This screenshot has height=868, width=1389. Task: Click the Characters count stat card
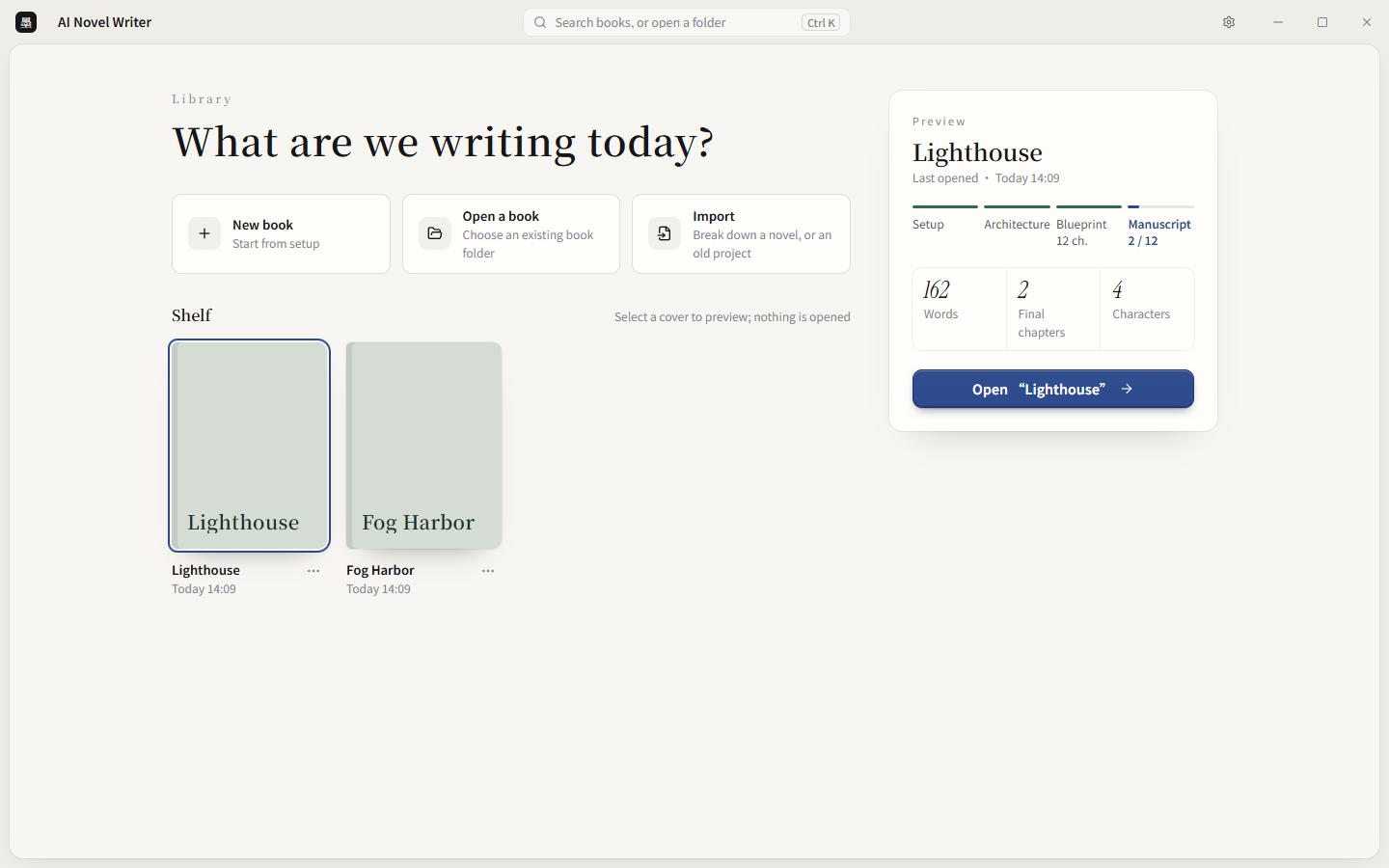pos(1147,309)
